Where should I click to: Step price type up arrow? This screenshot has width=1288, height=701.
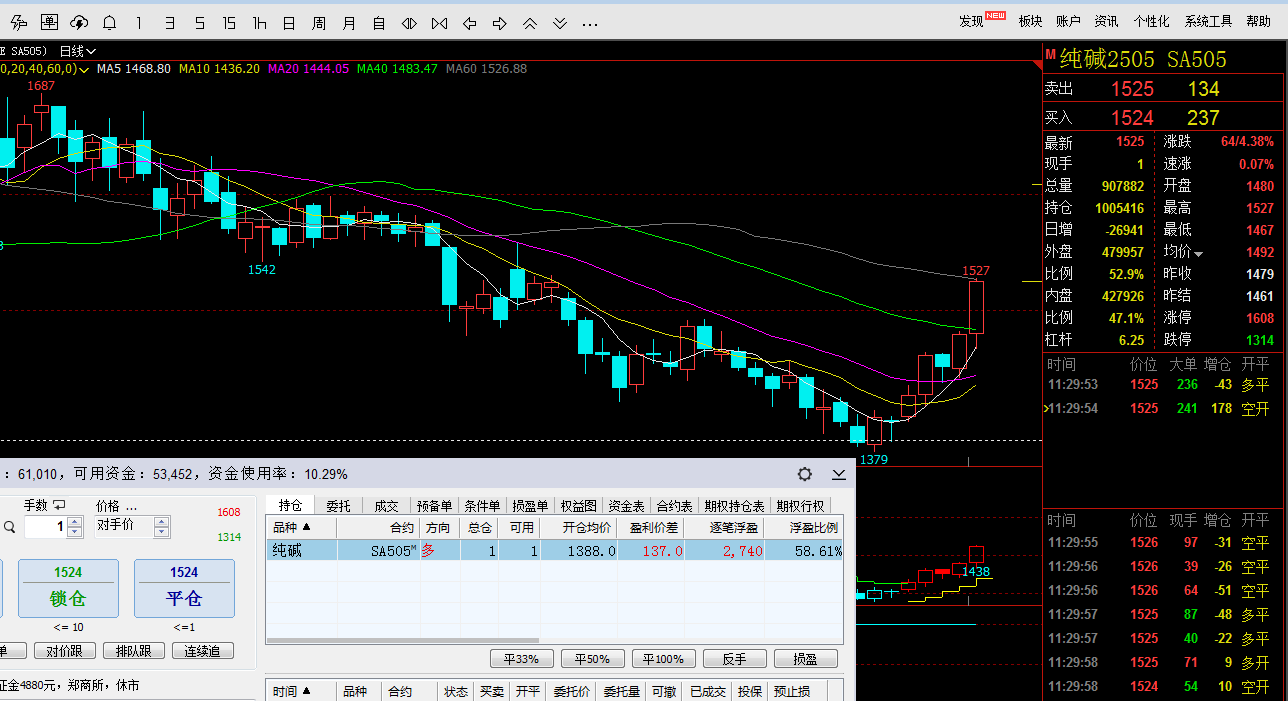[x=162, y=521]
